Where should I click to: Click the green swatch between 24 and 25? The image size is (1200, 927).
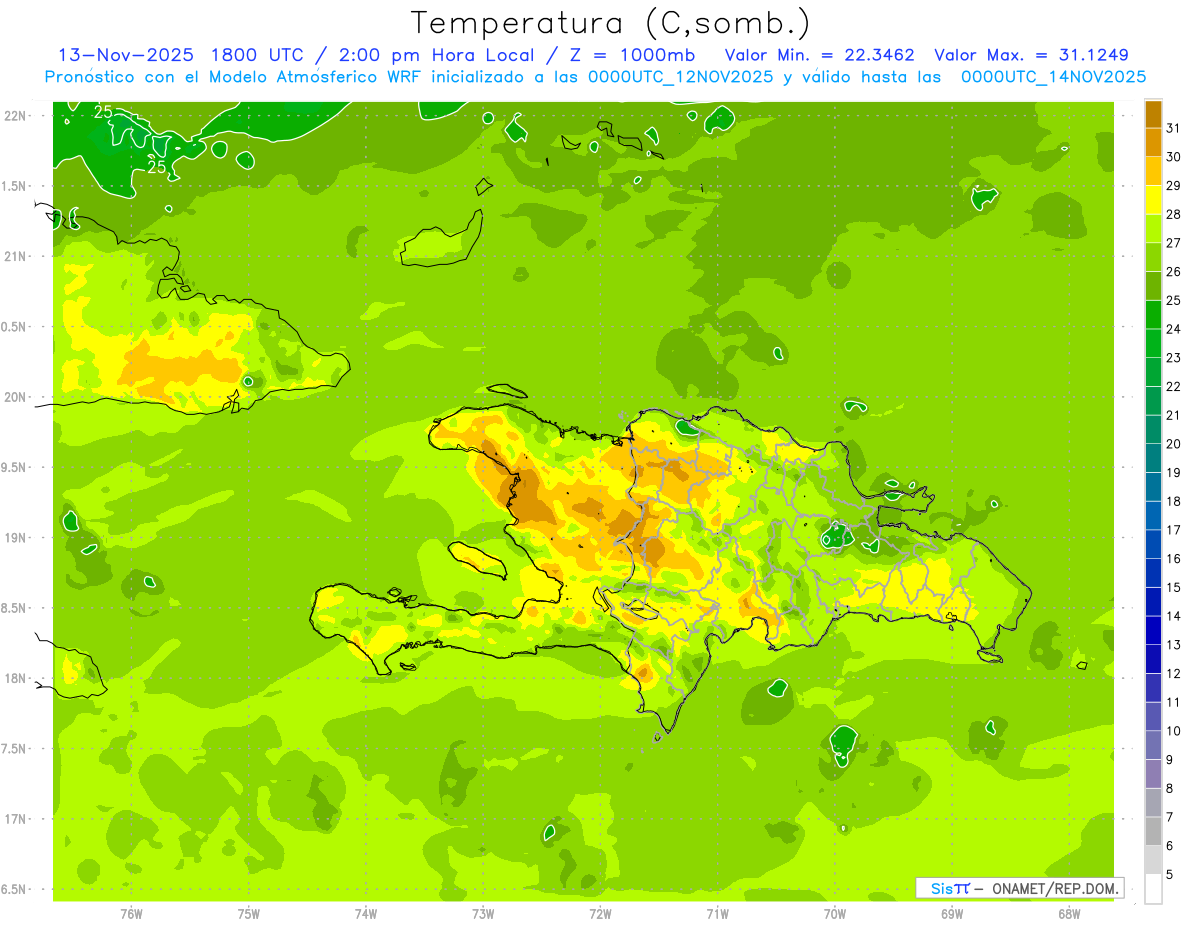pos(1153,315)
